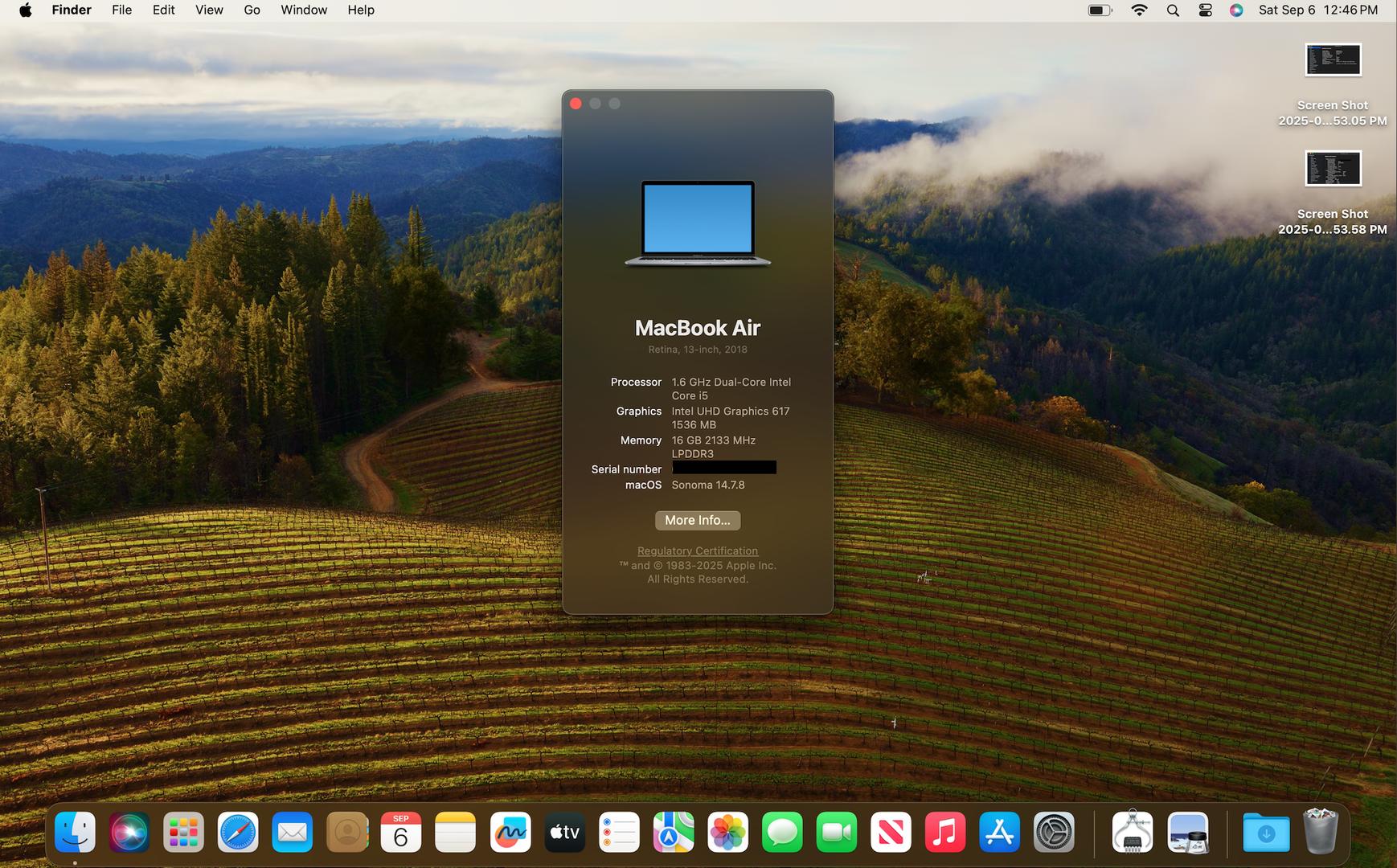
Task: Open the Apple menu
Action: point(26,10)
